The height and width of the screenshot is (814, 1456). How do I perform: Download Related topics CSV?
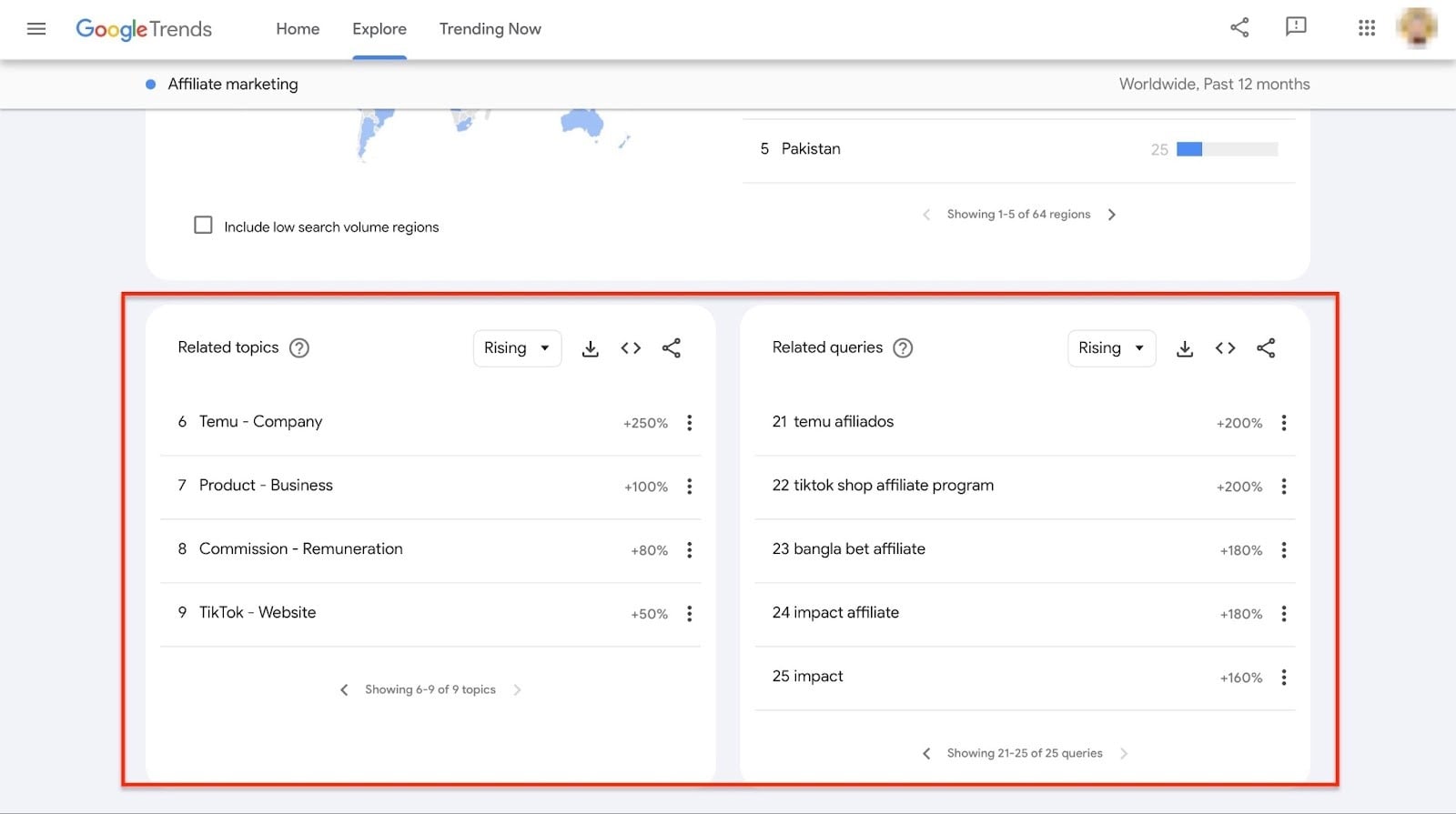coord(591,348)
